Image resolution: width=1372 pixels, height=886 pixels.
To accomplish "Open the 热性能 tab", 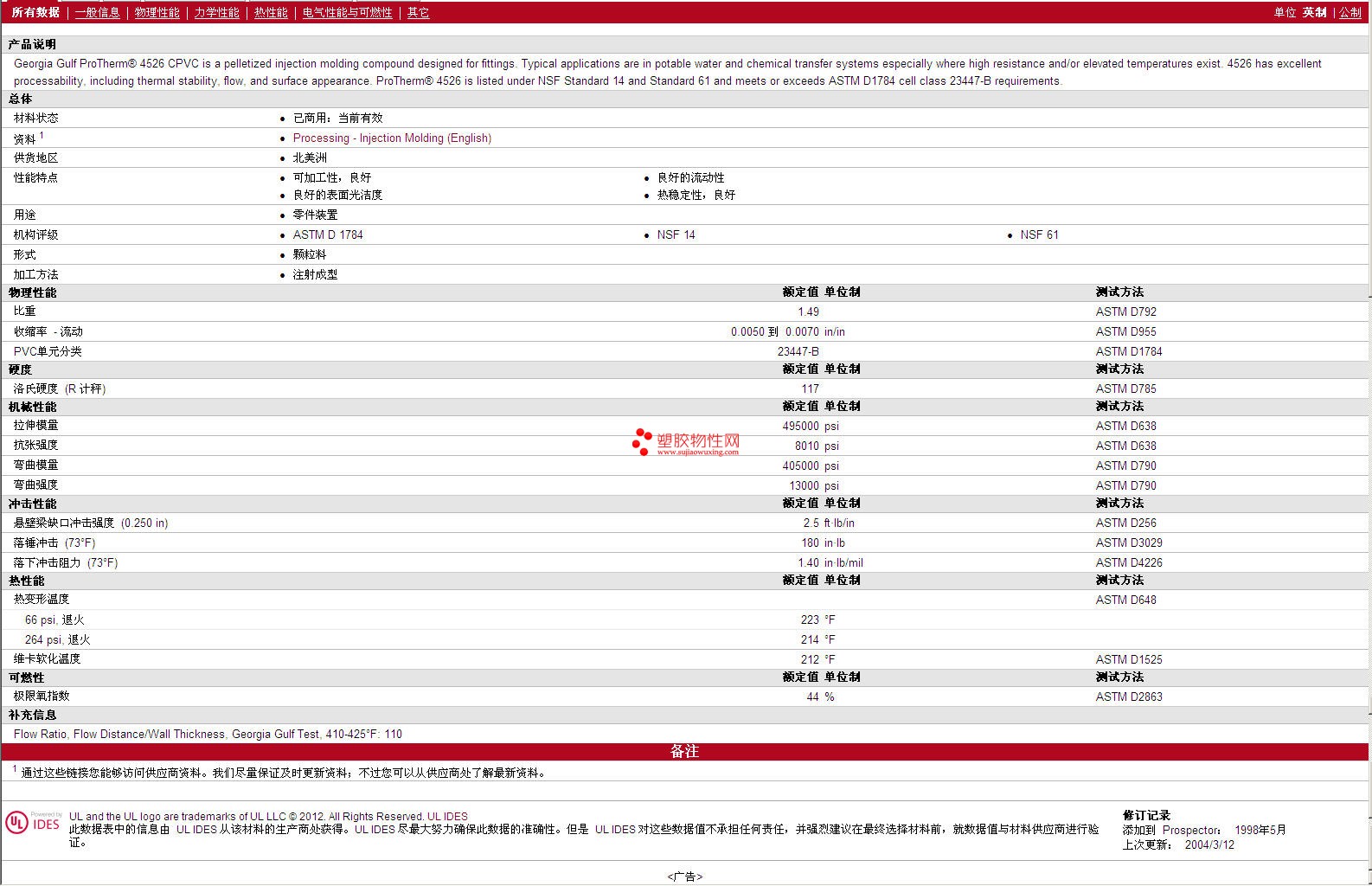I will point(271,12).
